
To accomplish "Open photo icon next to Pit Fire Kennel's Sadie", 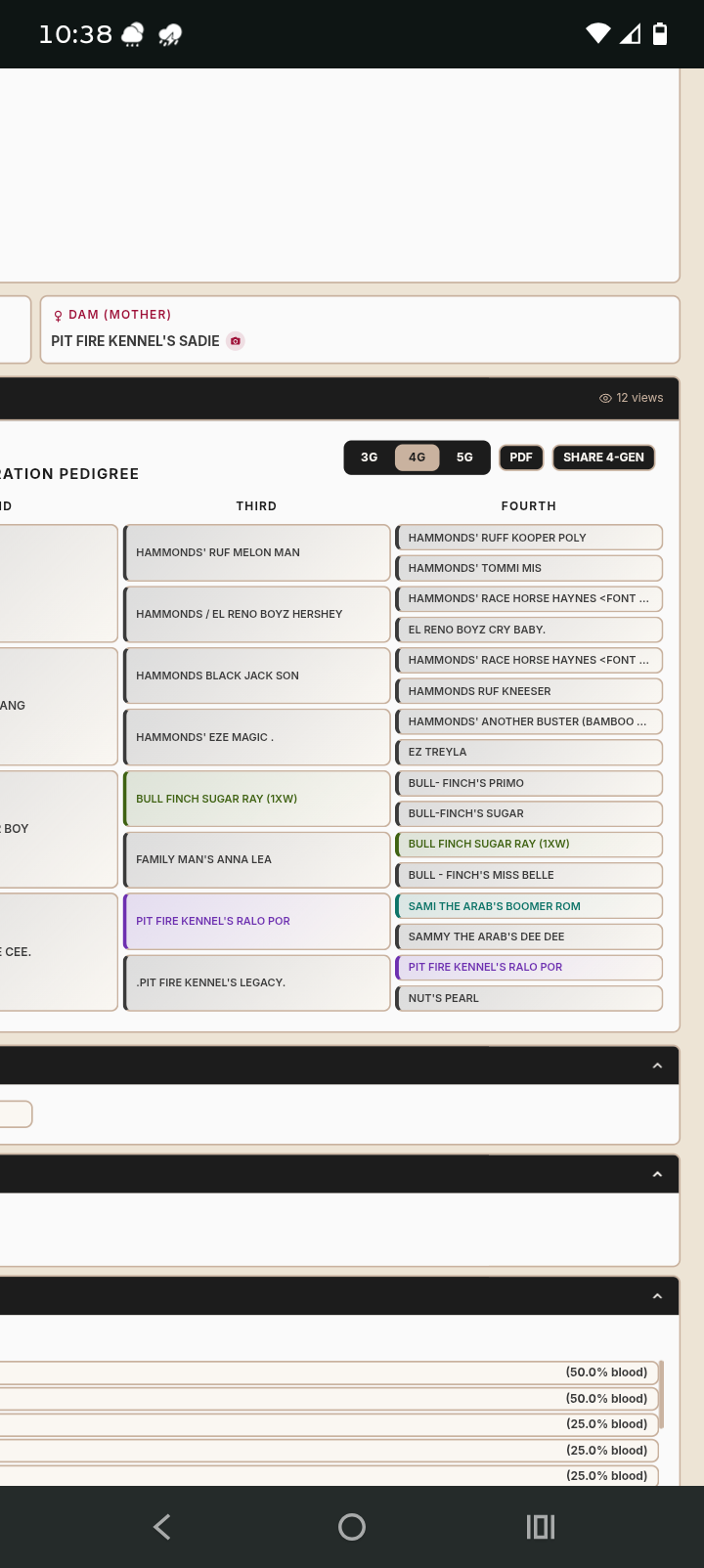I will click(236, 341).
